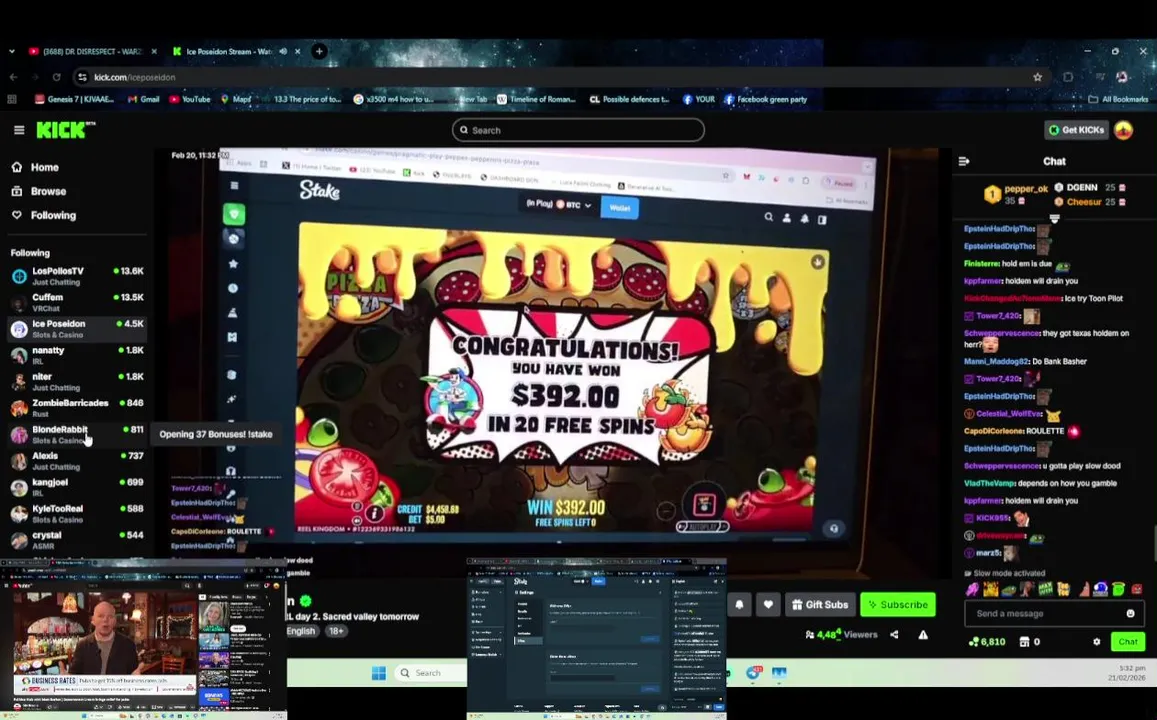Open Chrome profile avatar in toolbar
The width and height of the screenshot is (1157, 720).
coord(1122,77)
